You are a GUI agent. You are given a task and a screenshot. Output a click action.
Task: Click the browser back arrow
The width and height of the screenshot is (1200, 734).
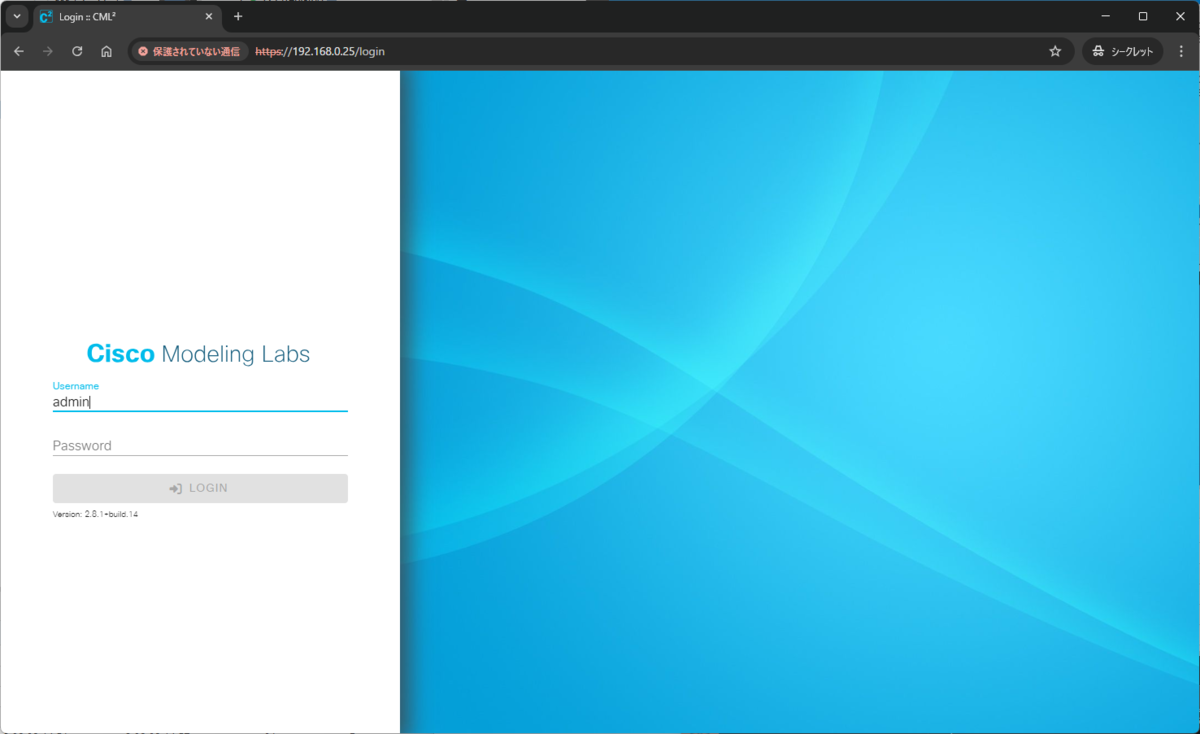[18, 51]
